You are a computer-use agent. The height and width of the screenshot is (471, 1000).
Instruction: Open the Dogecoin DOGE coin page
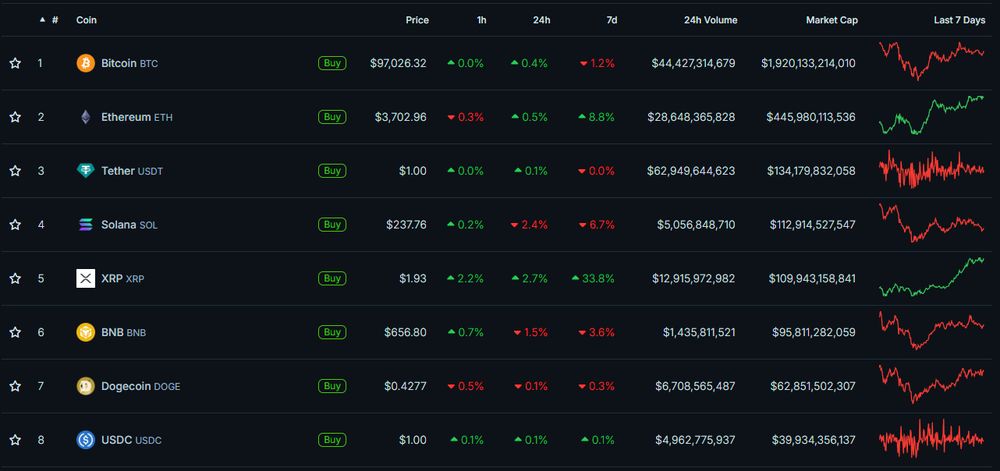click(x=140, y=386)
